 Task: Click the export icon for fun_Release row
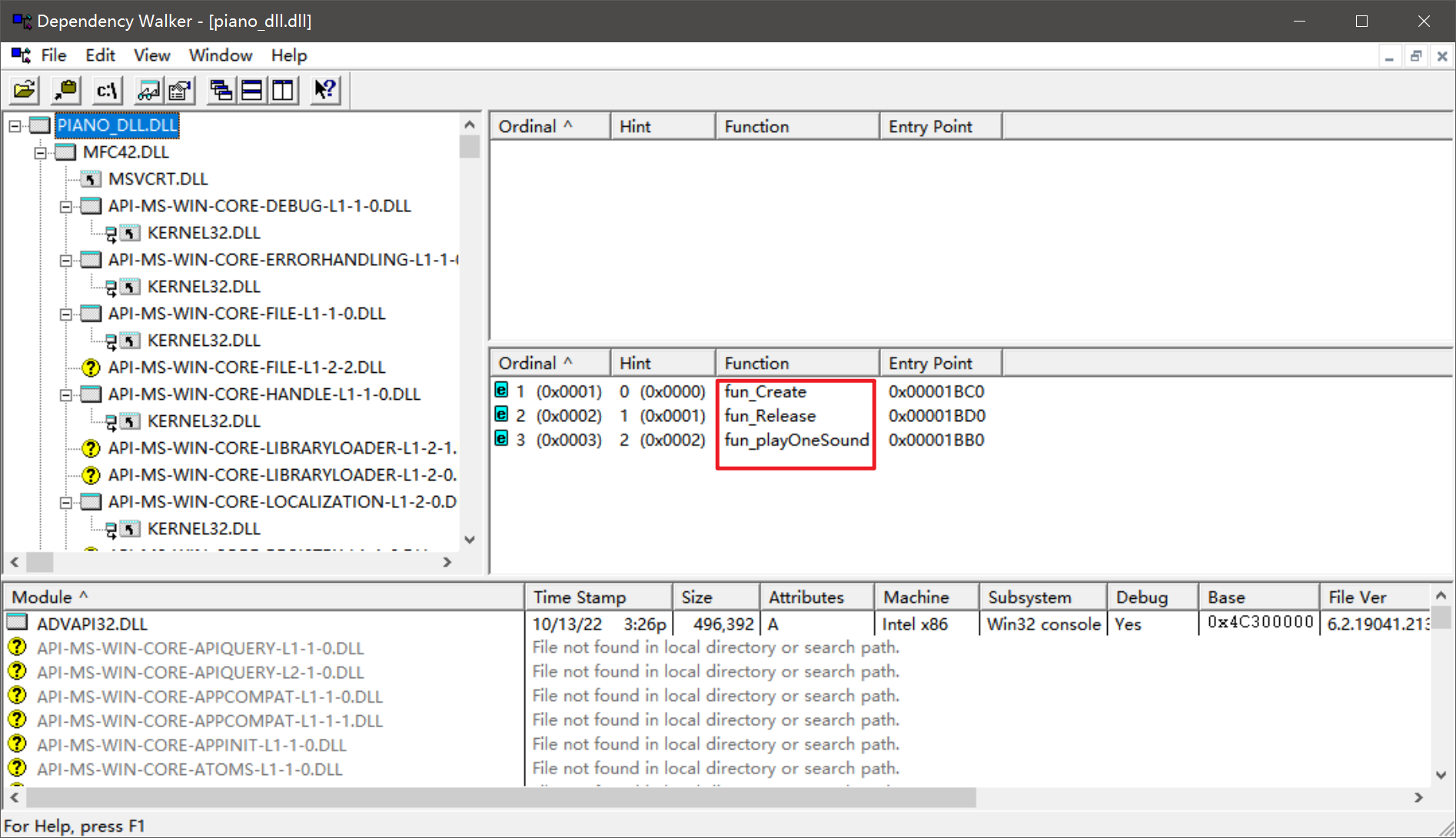point(501,414)
